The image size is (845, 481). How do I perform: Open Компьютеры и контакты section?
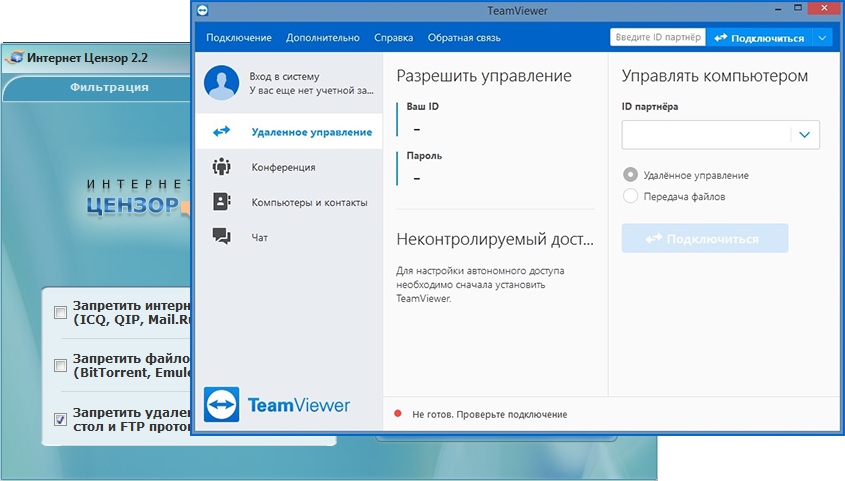click(289, 202)
